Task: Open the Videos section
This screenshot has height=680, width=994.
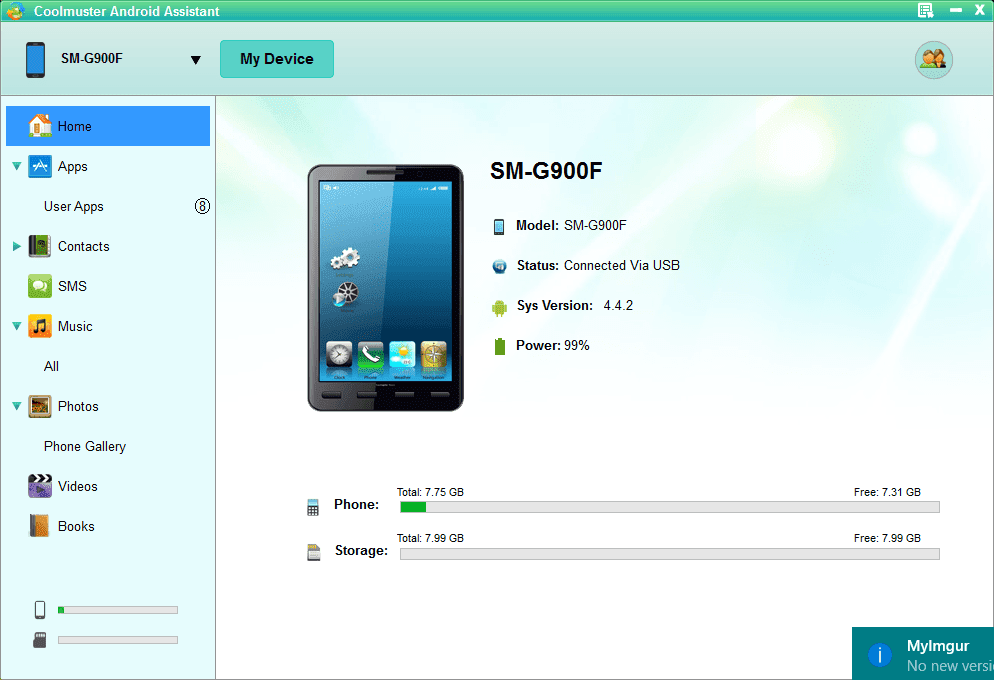Action: [x=77, y=486]
